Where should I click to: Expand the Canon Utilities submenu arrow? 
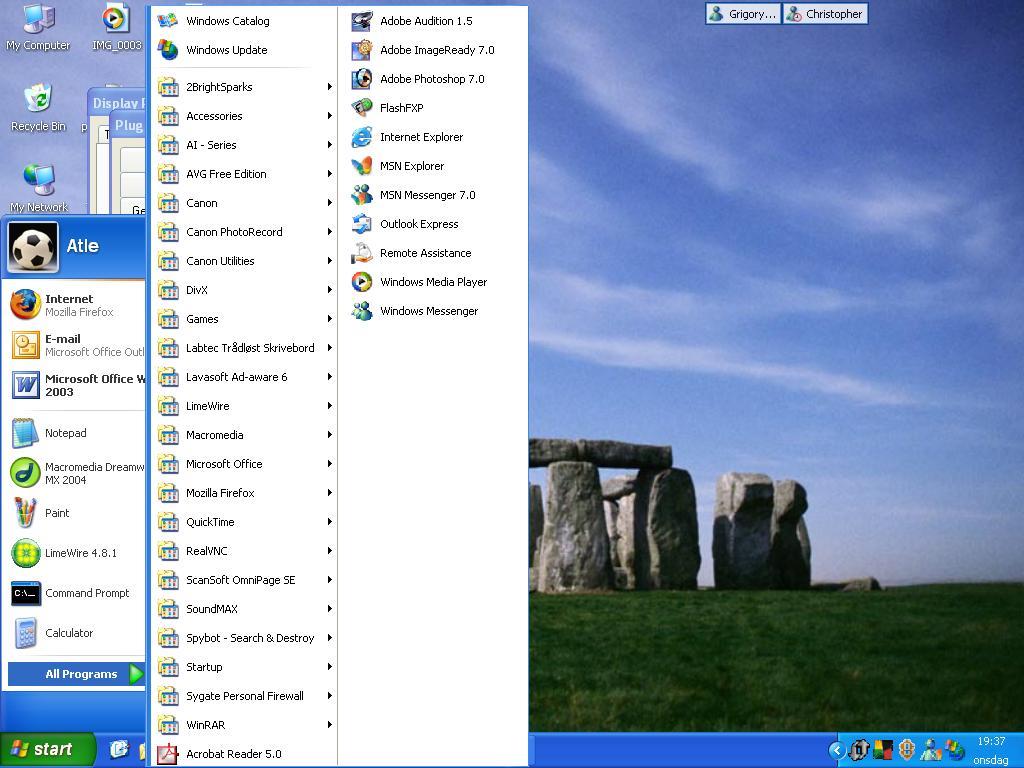click(330, 261)
